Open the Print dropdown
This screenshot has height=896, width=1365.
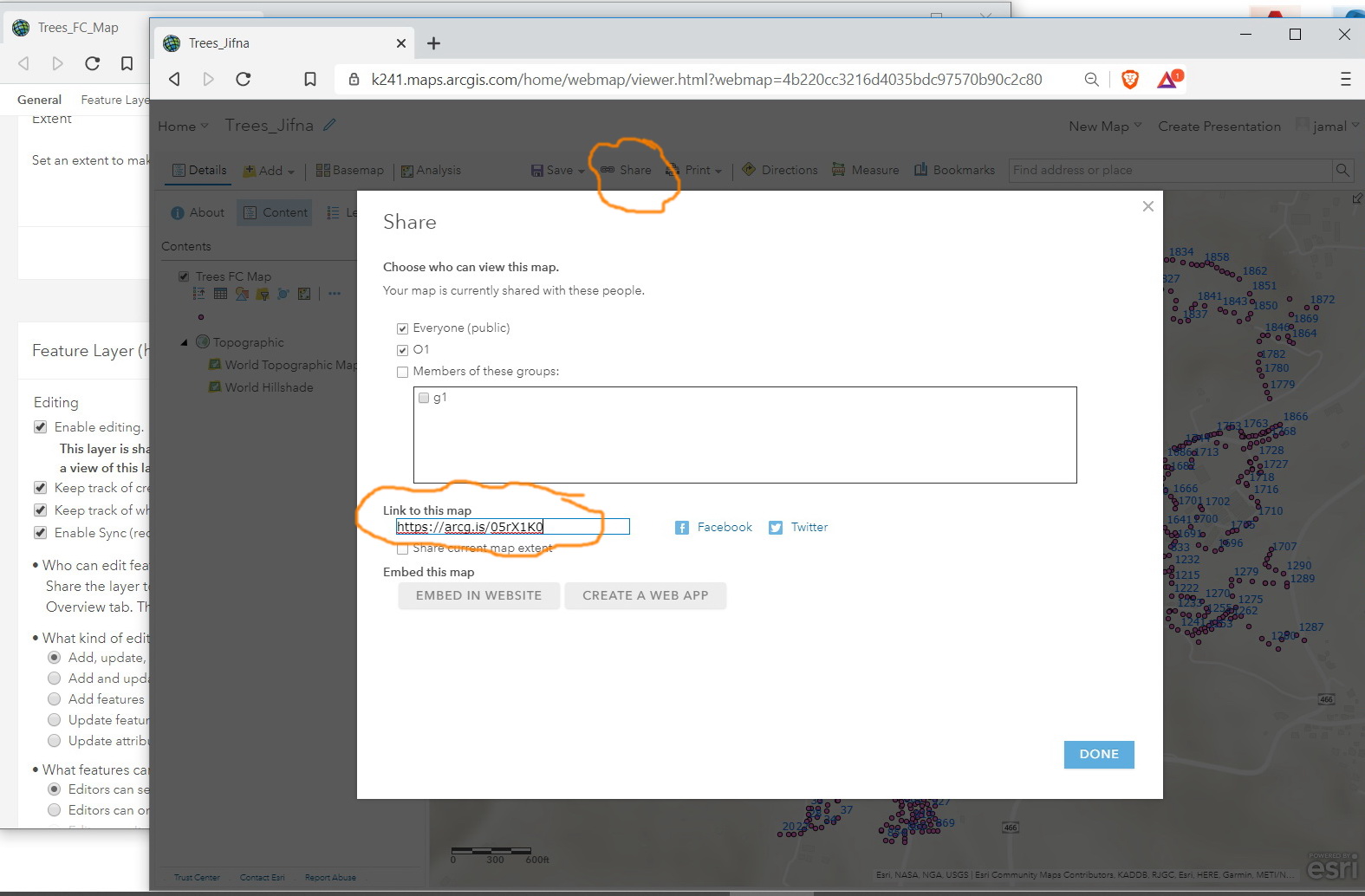[x=694, y=171]
